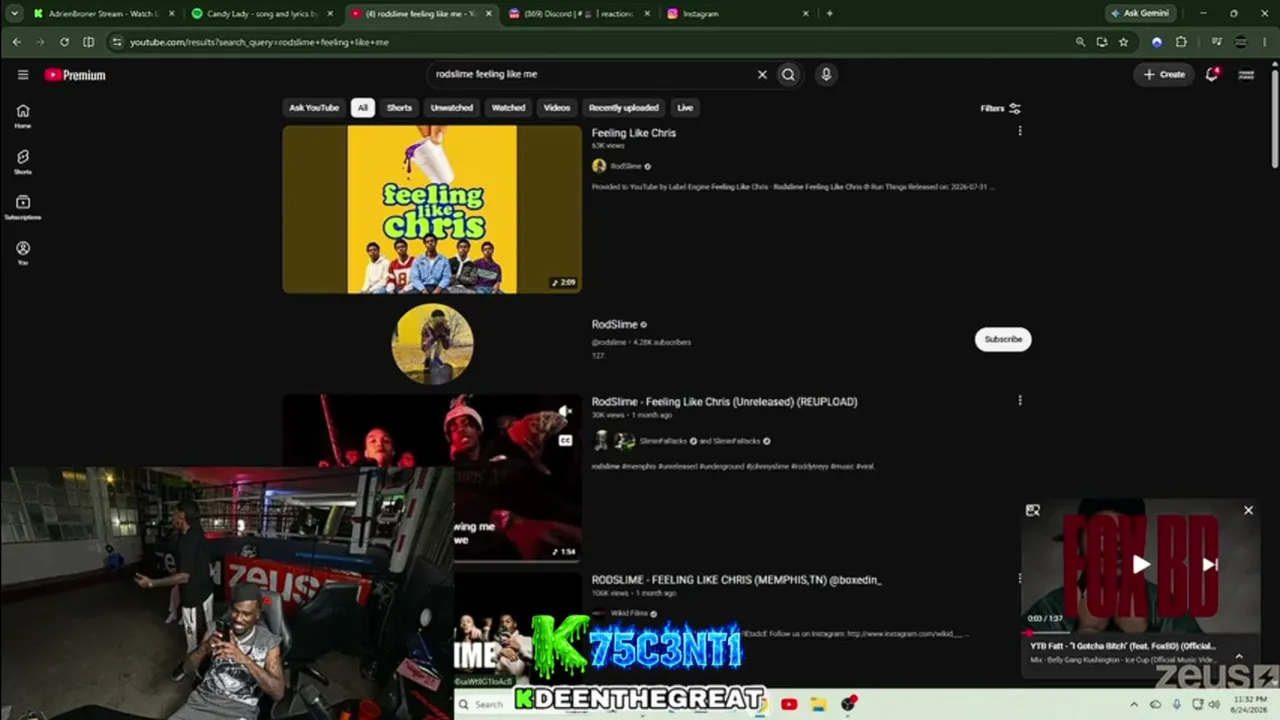Switch to the Candy Lady song tab
This screenshot has width=1280, height=720.
[262, 14]
